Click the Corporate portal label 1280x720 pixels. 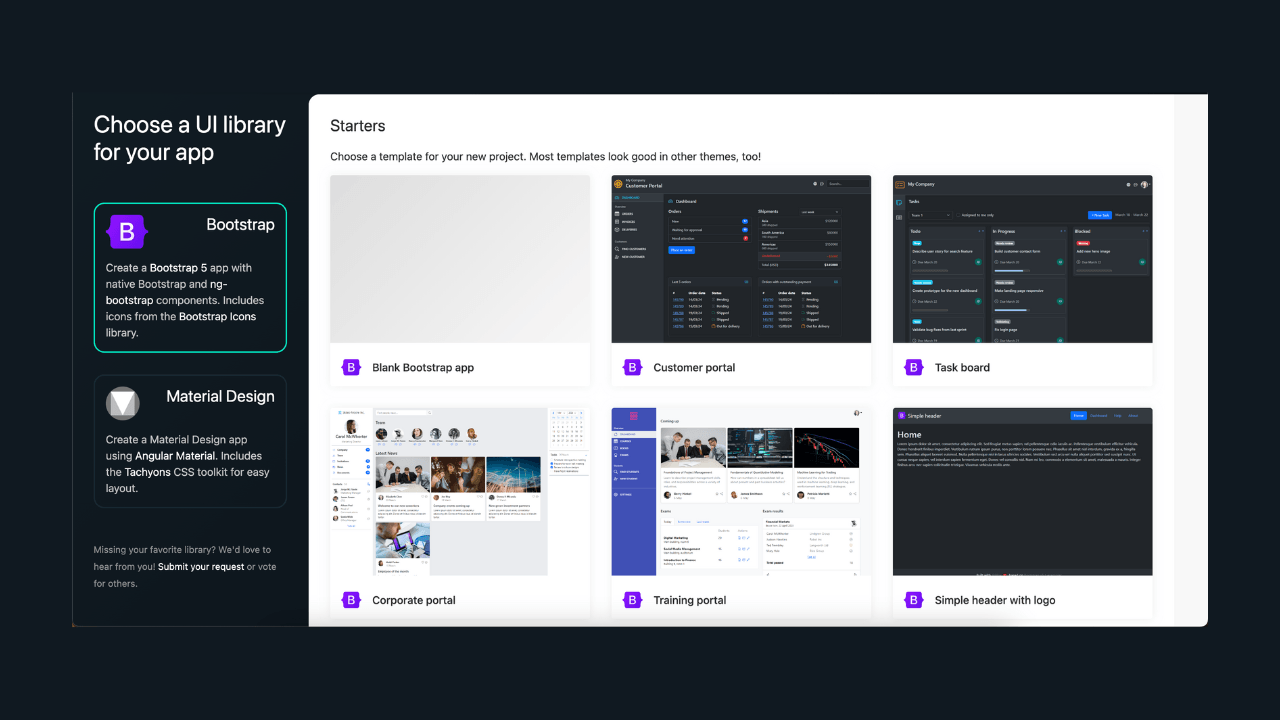click(414, 601)
